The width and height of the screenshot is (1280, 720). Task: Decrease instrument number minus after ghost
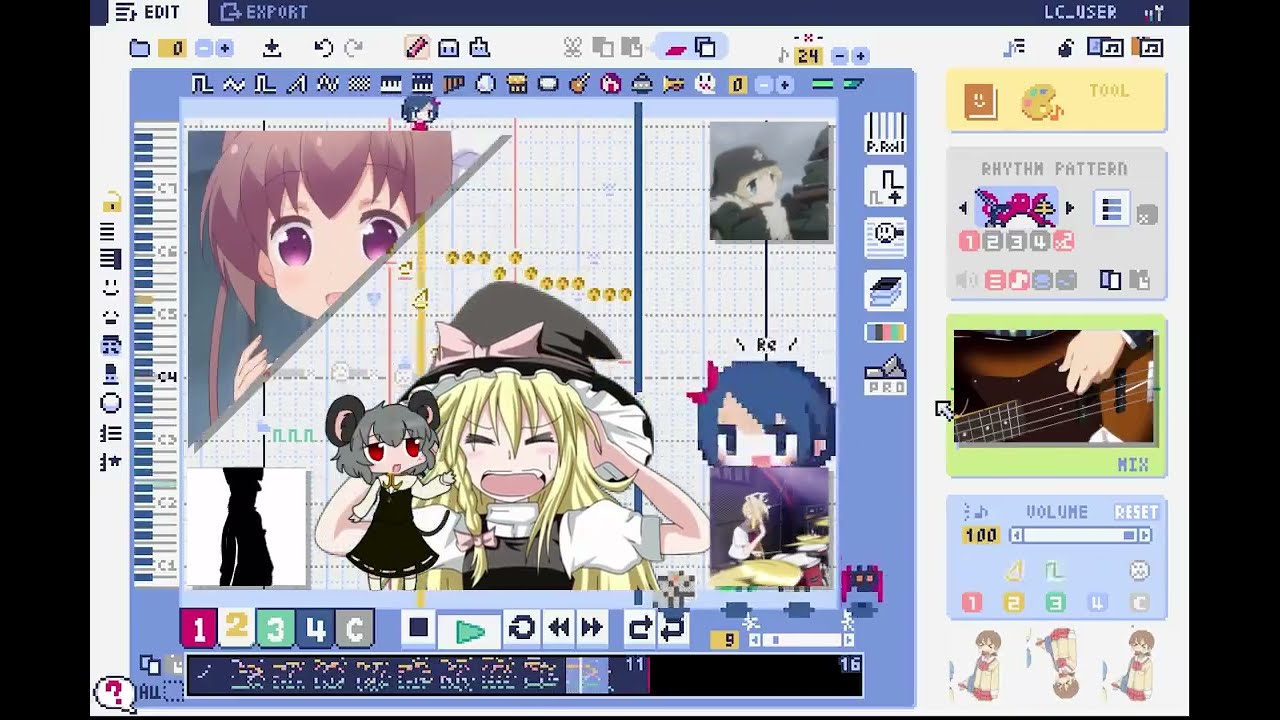pyautogui.click(x=764, y=85)
